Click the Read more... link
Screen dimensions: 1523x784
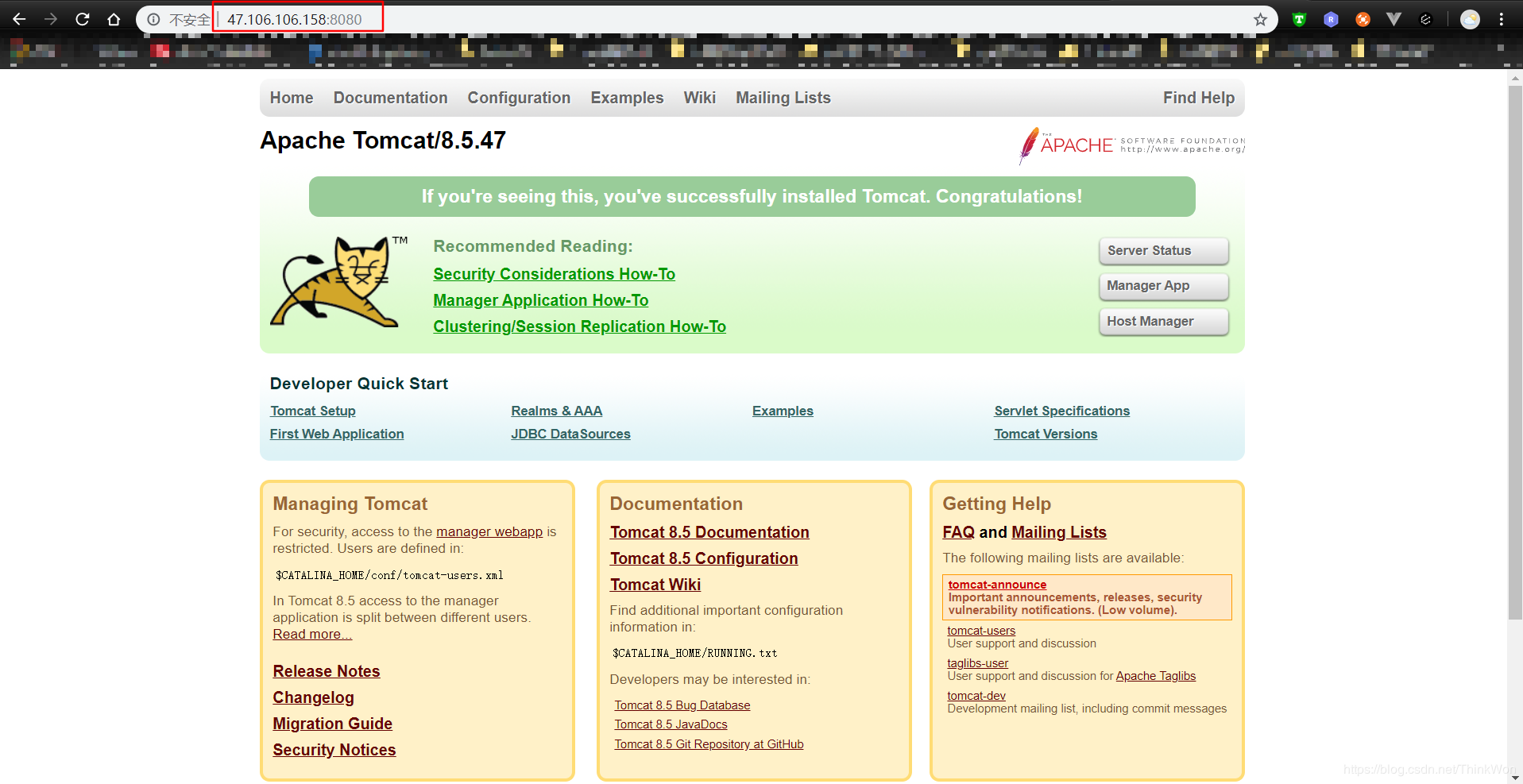[312, 634]
